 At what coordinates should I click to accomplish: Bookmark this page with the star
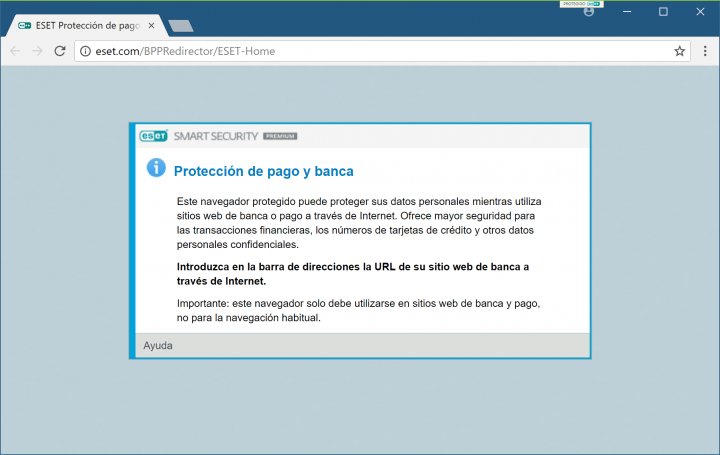coord(680,51)
